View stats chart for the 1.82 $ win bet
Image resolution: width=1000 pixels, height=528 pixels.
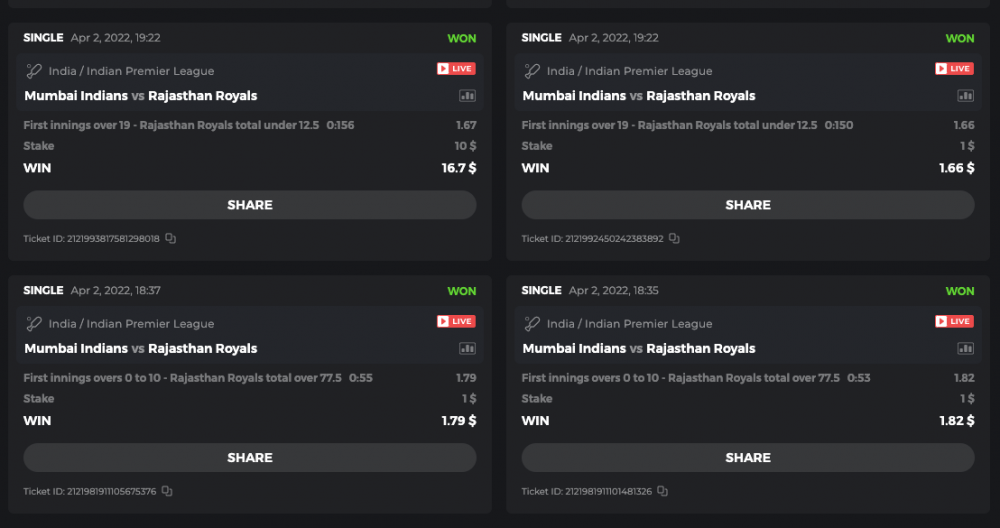click(x=965, y=349)
